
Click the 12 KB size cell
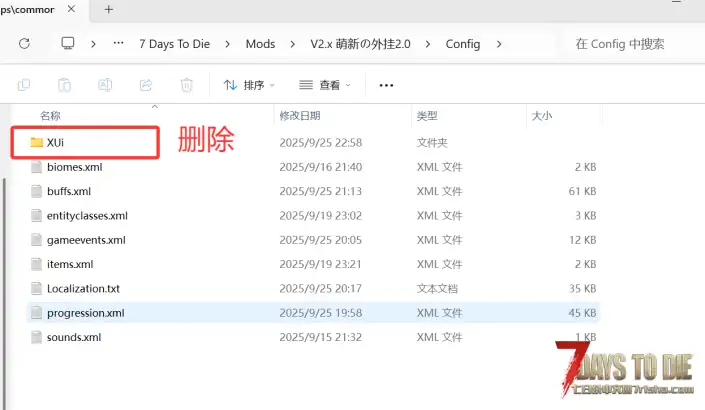pyautogui.click(x=582, y=240)
